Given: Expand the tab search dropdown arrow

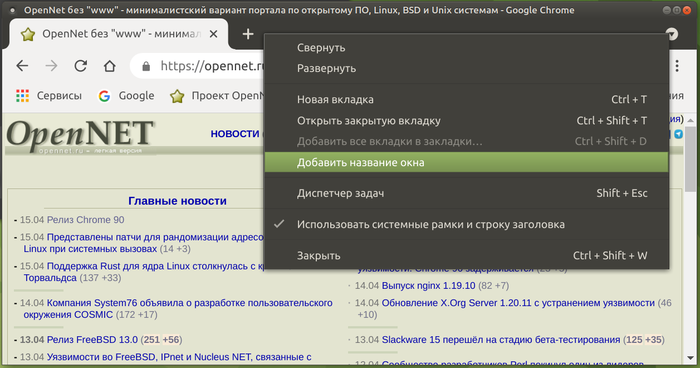Looking at the screenshot, I should tap(671, 34).
